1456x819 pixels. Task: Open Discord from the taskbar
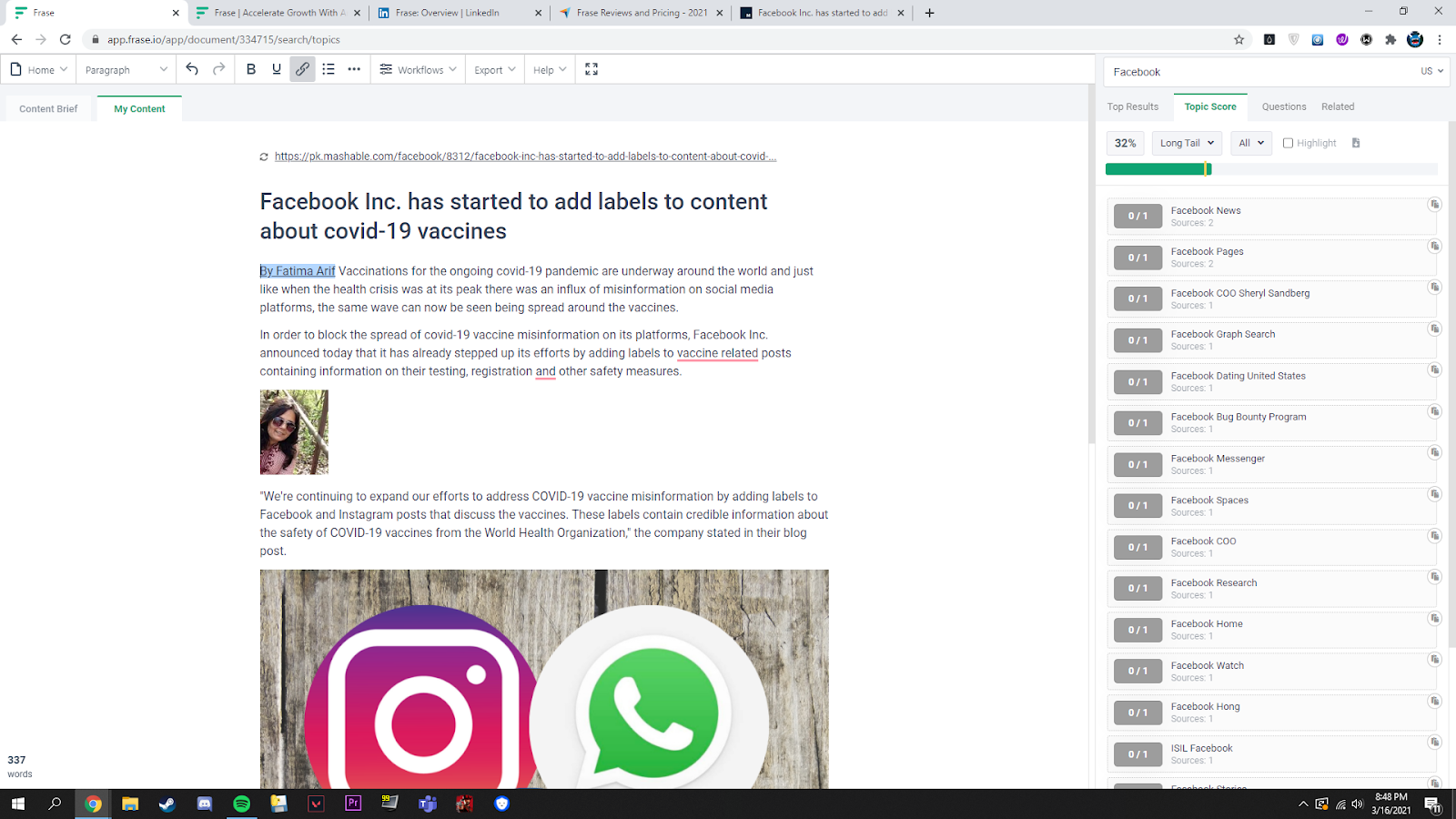coord(204,804)
